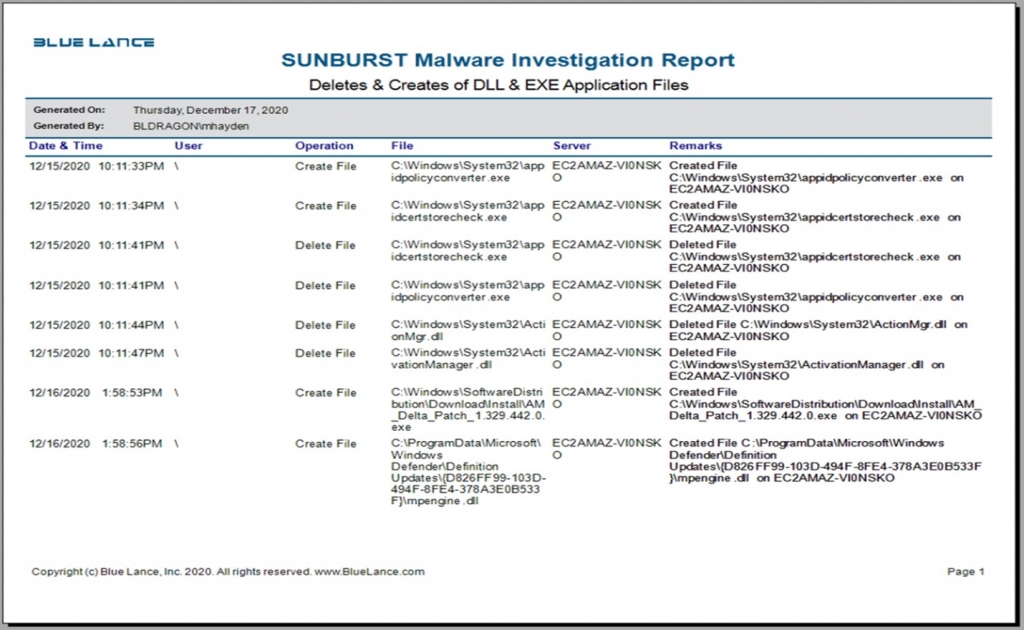
Task: Click the Blue Lance copyright notice in the footer
Action: click(x=172, y=571)
